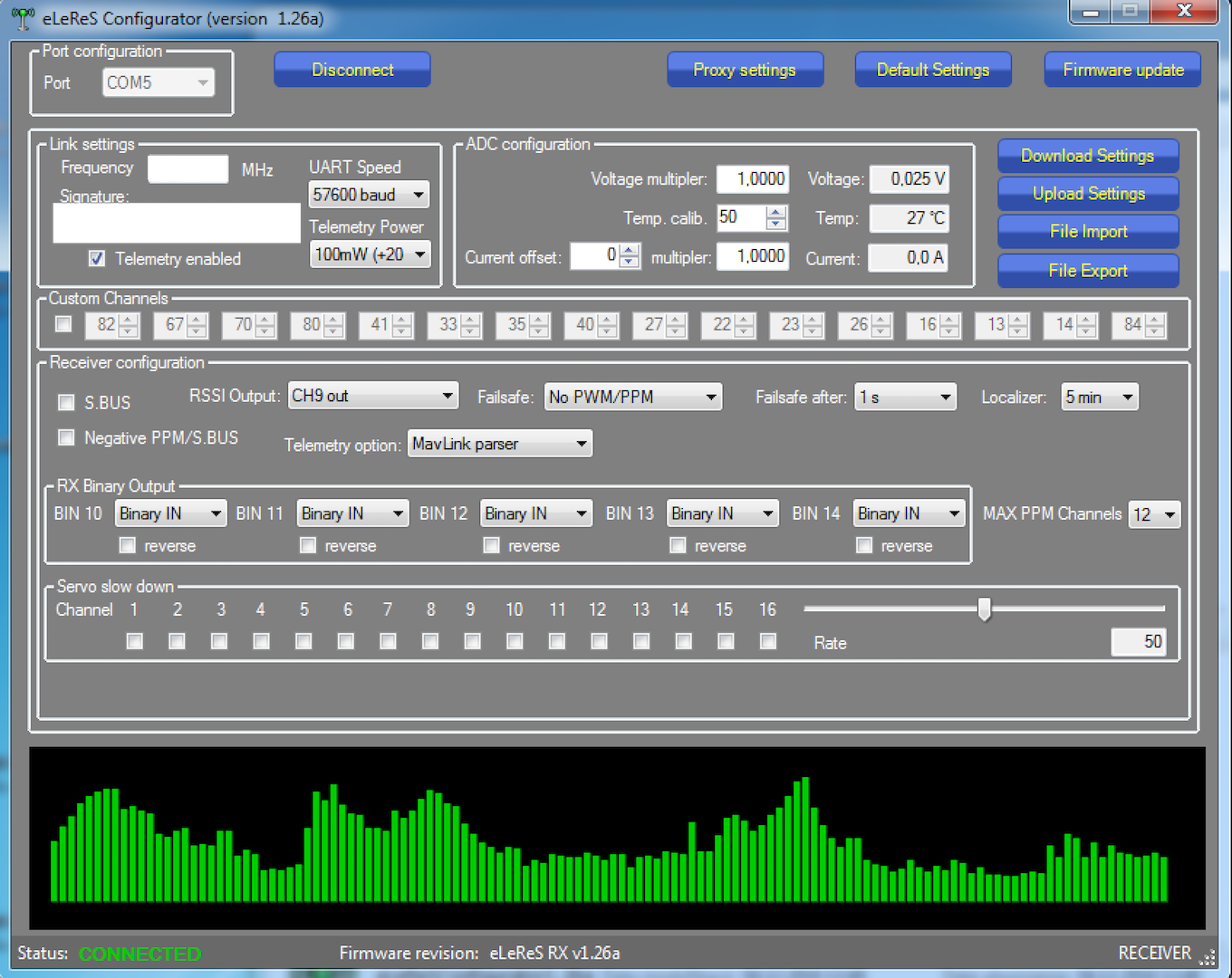Screen dimensions: 1232x978
Task: Click File Export button
Action: click(x=1088, y=271)
